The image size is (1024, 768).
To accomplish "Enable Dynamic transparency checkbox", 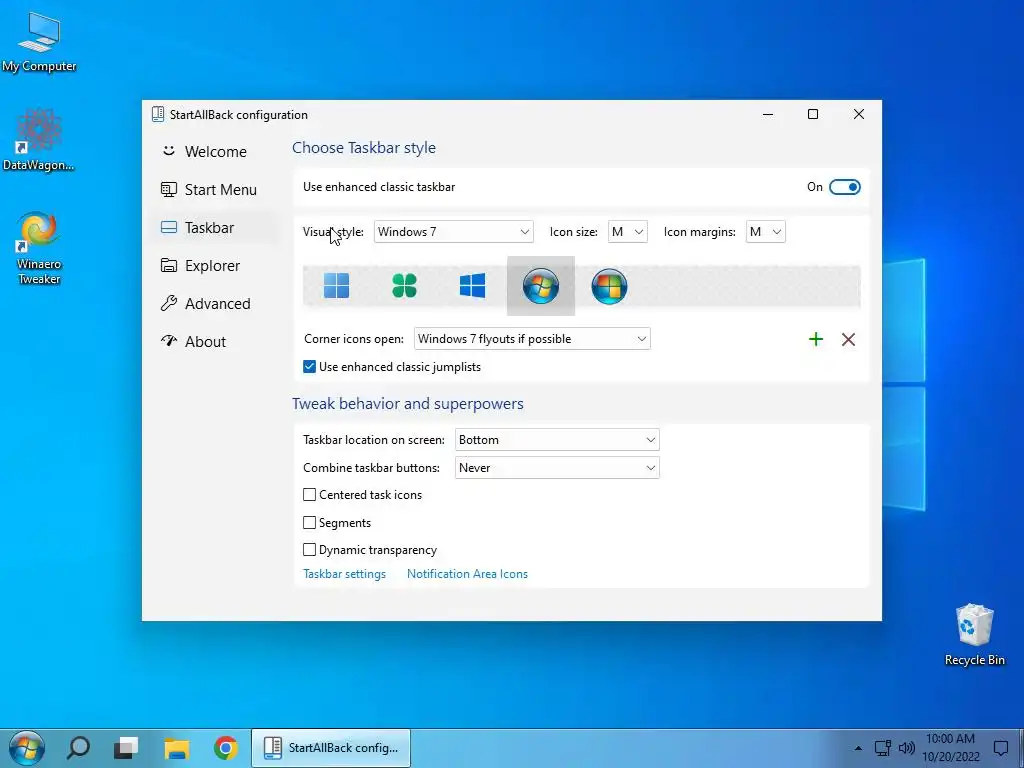I will point(310,550).
